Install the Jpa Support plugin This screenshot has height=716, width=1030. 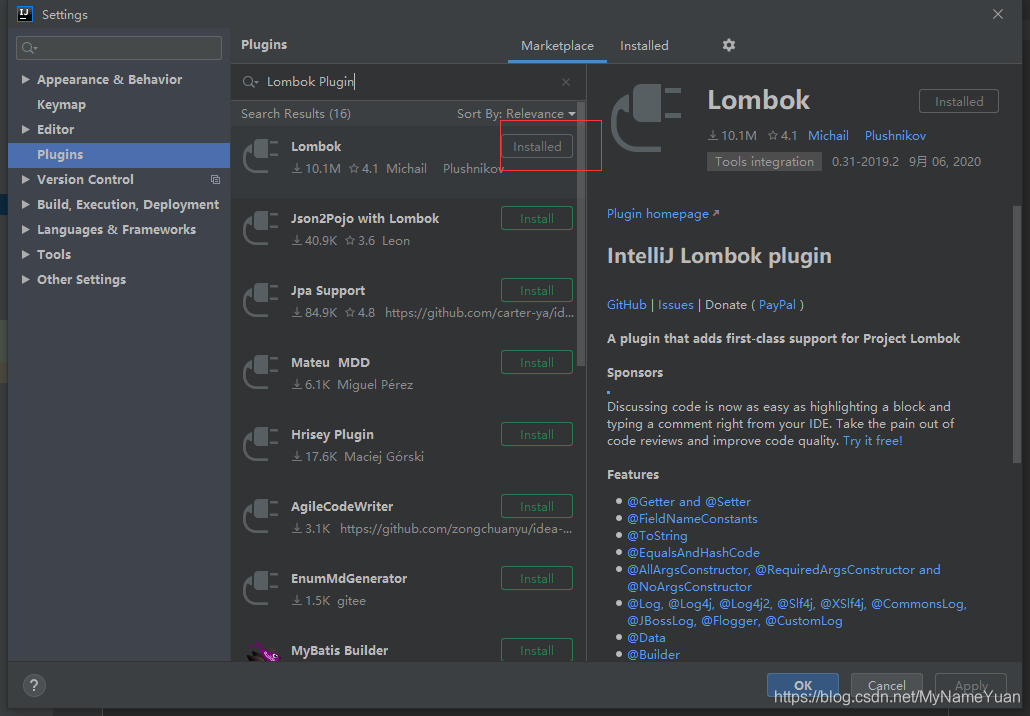[x=537, y=290]
